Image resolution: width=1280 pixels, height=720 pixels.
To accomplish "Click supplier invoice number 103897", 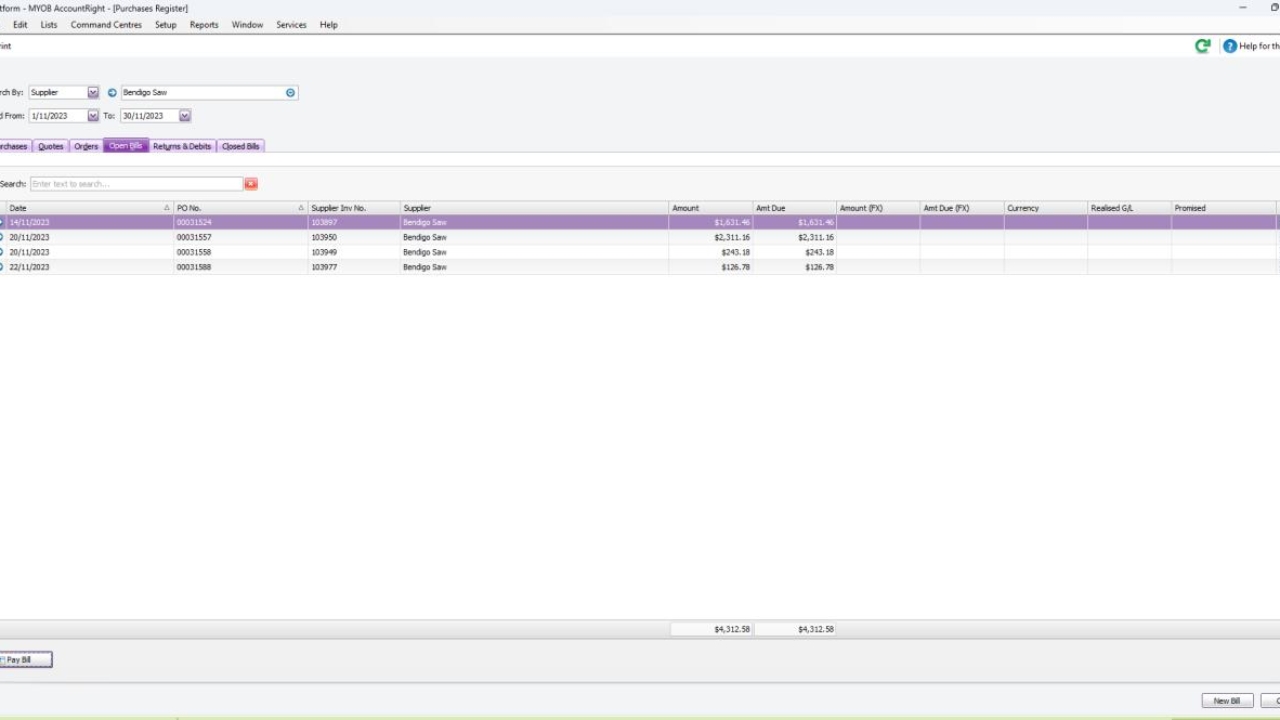I will [x=324, y=223].
